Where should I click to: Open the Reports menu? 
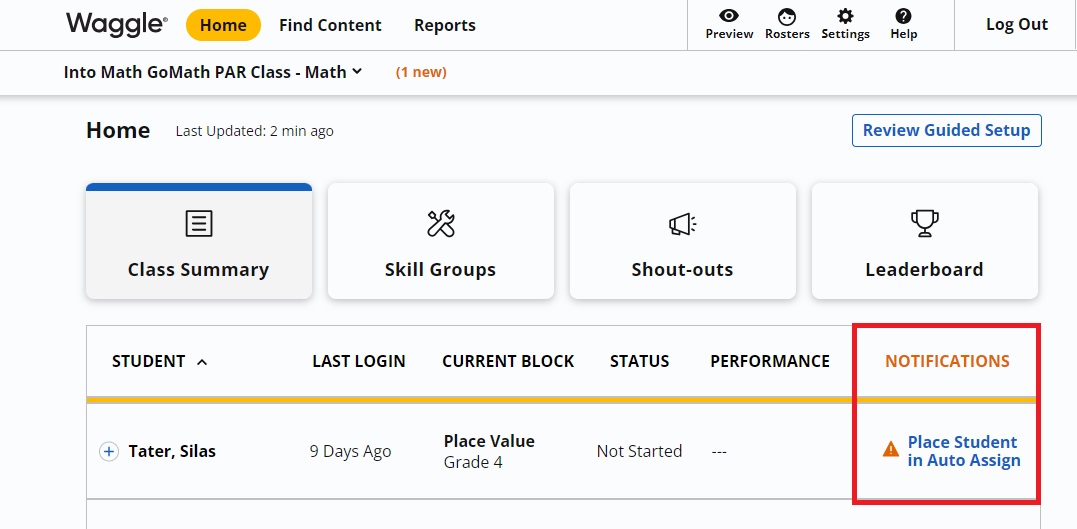(444, 25)
